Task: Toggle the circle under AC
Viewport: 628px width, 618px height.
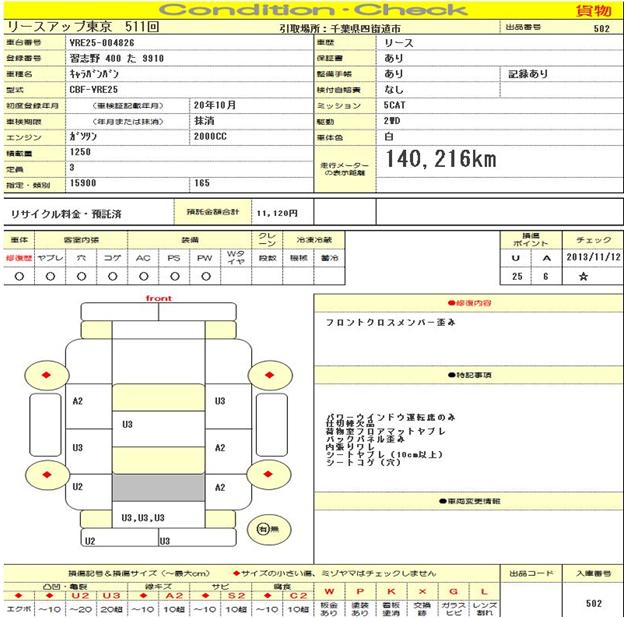Action: 143,275
